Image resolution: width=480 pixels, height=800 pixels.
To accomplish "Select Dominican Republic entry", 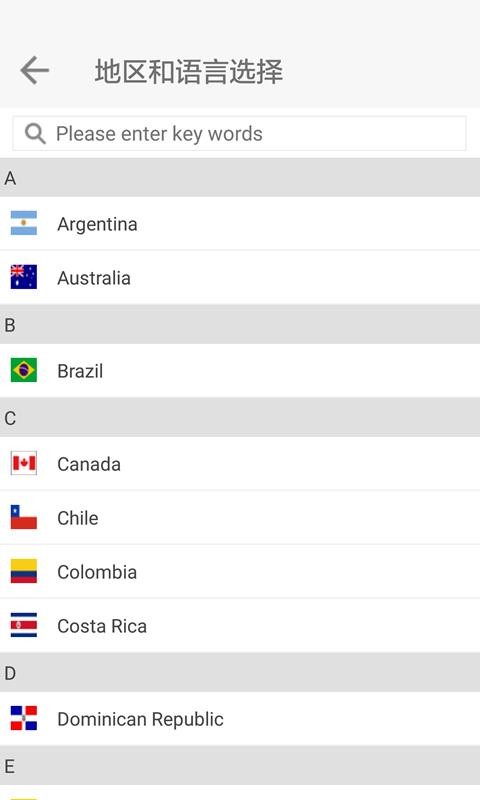I will tap(240, 718).
